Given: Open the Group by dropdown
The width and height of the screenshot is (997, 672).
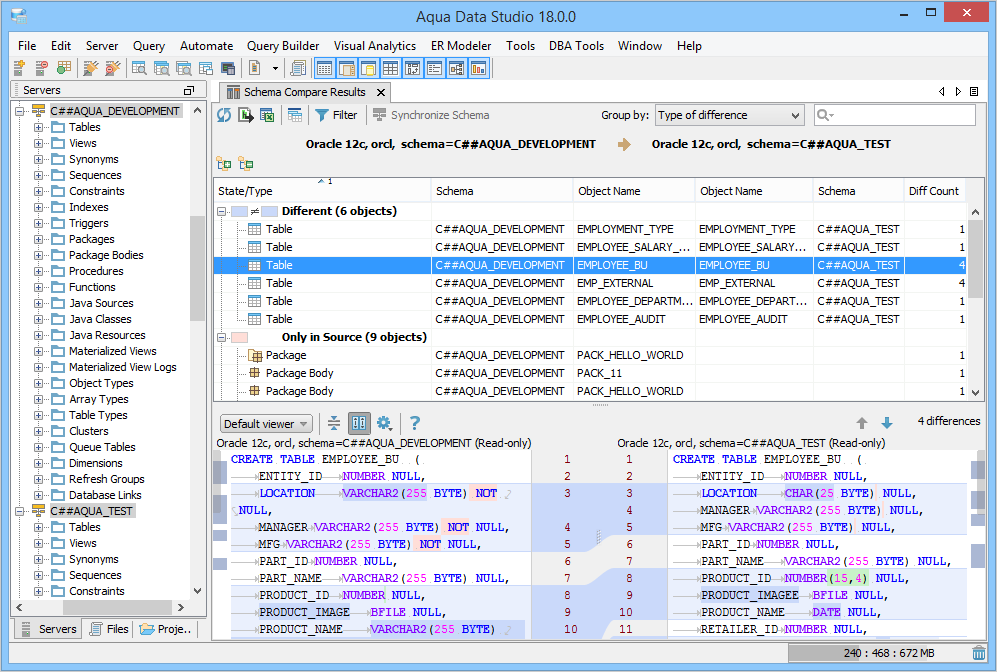Looking at the screenshot, I should click(729, 115).
